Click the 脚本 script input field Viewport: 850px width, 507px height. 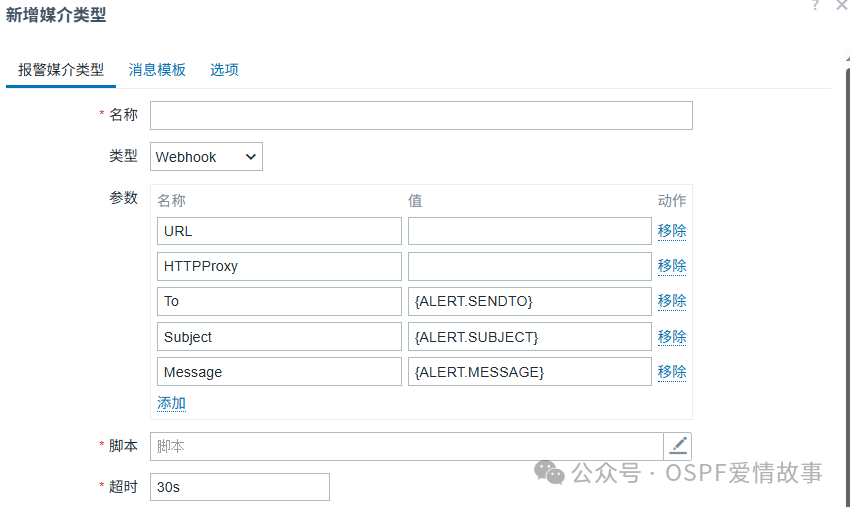[x=407, y=446]
